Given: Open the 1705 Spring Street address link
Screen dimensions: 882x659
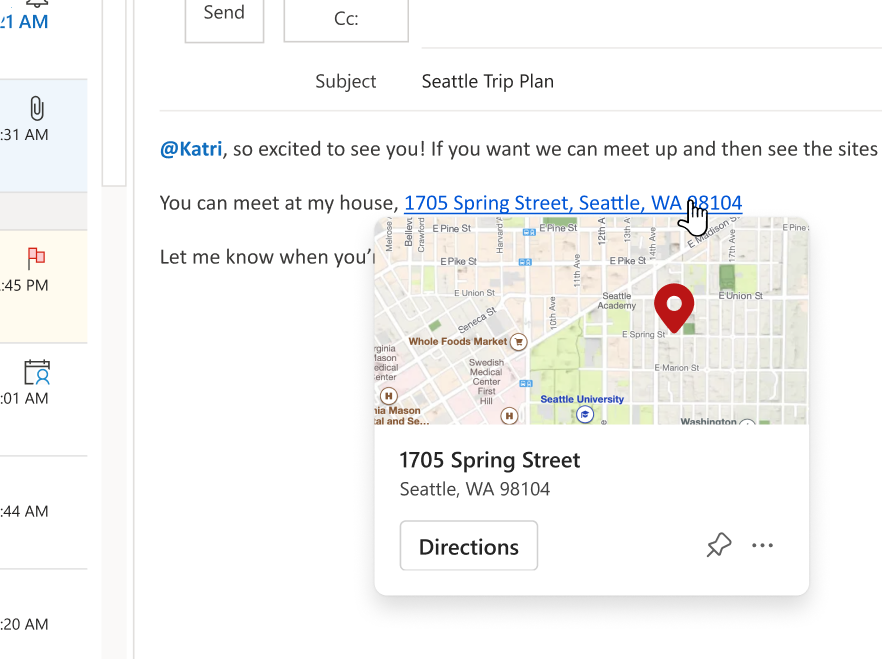Looking at the screenshot, I should point(573,203).
